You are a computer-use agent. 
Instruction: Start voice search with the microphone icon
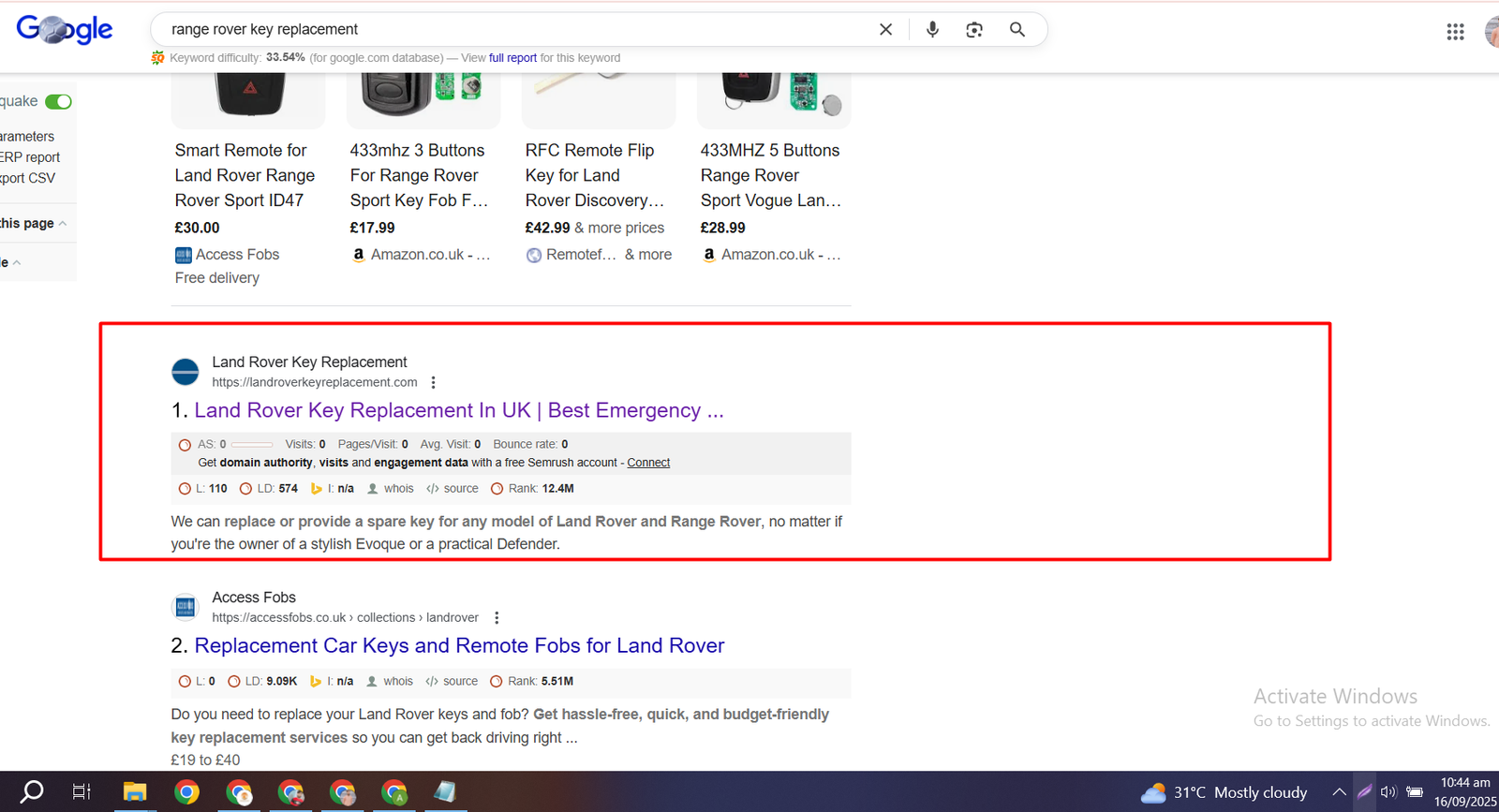pyautogui.click(x=932, y=30)
